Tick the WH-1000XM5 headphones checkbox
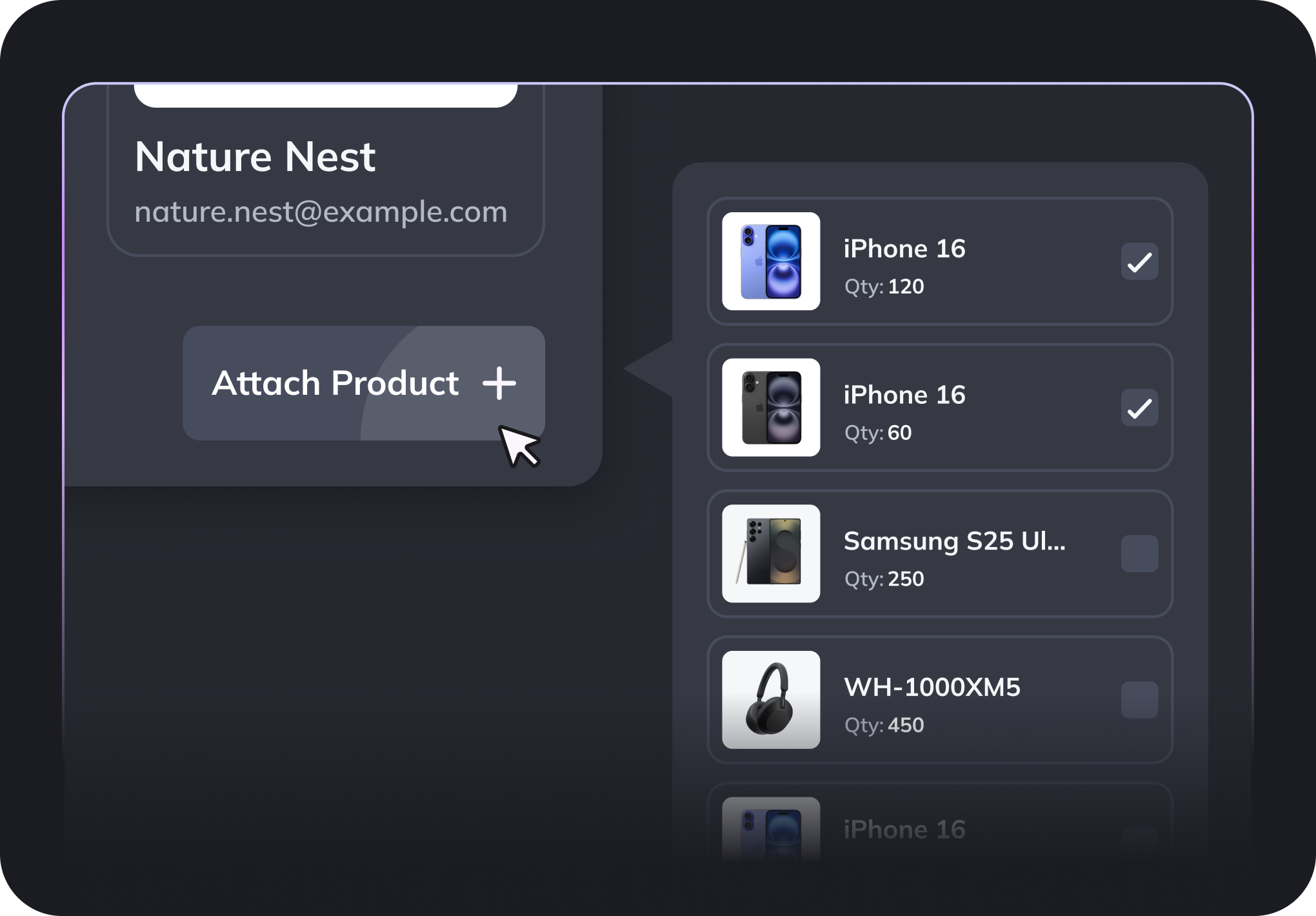 click(x=1139, y=700)
